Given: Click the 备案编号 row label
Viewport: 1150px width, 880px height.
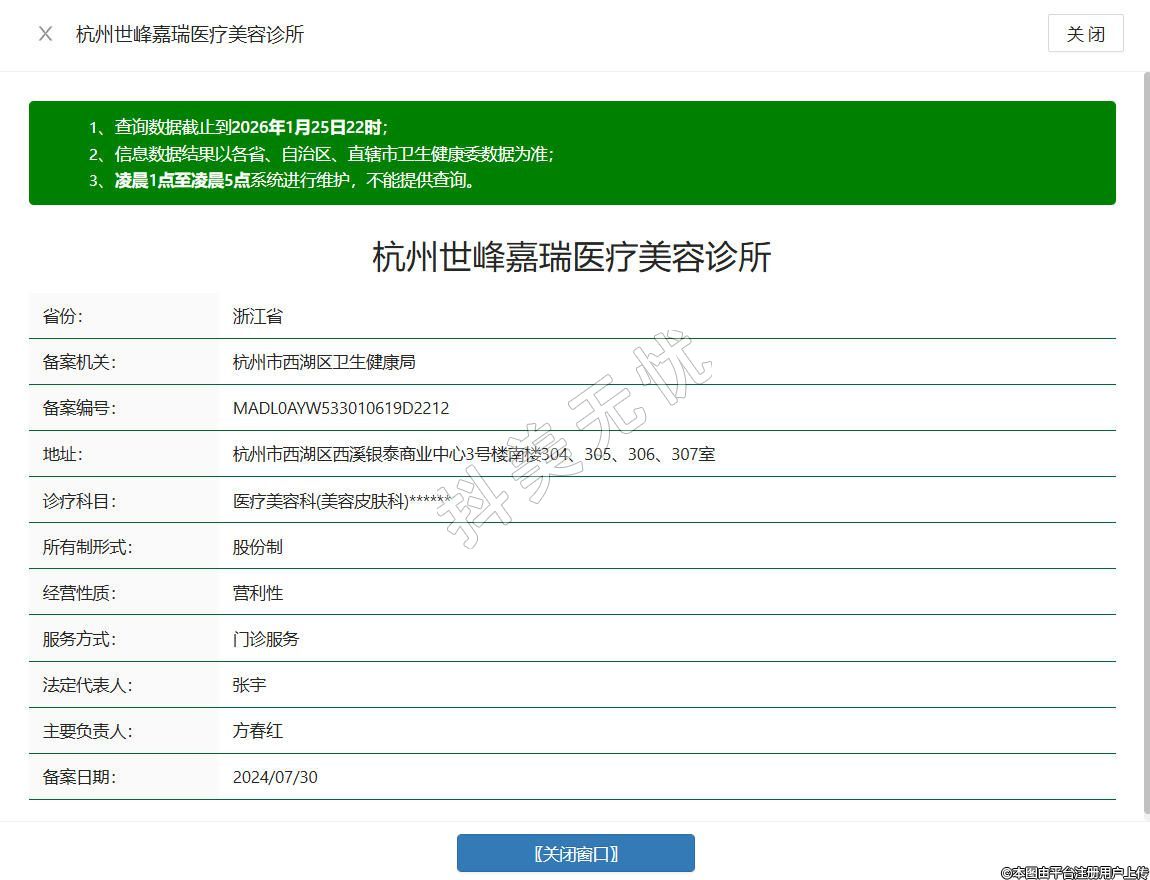Looking at the screenshot, I should coord(79,408).
